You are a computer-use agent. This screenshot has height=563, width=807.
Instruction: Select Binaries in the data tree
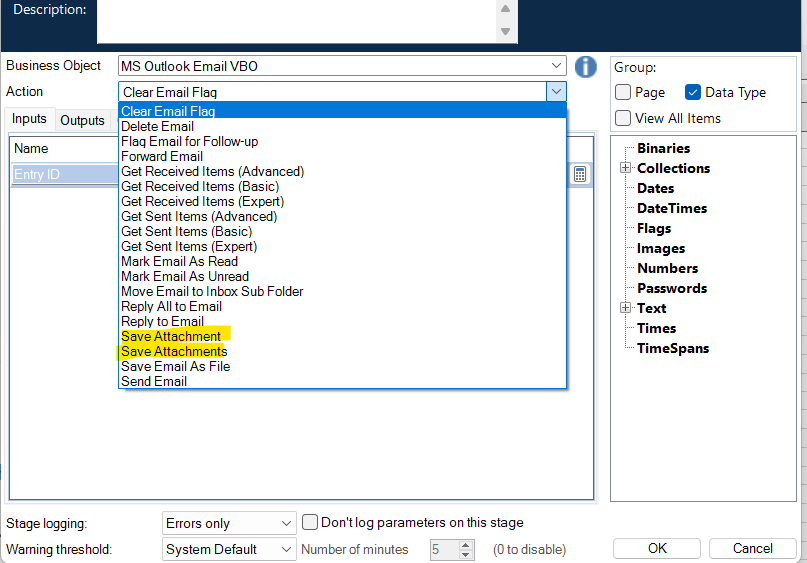[x=663, y=148]
